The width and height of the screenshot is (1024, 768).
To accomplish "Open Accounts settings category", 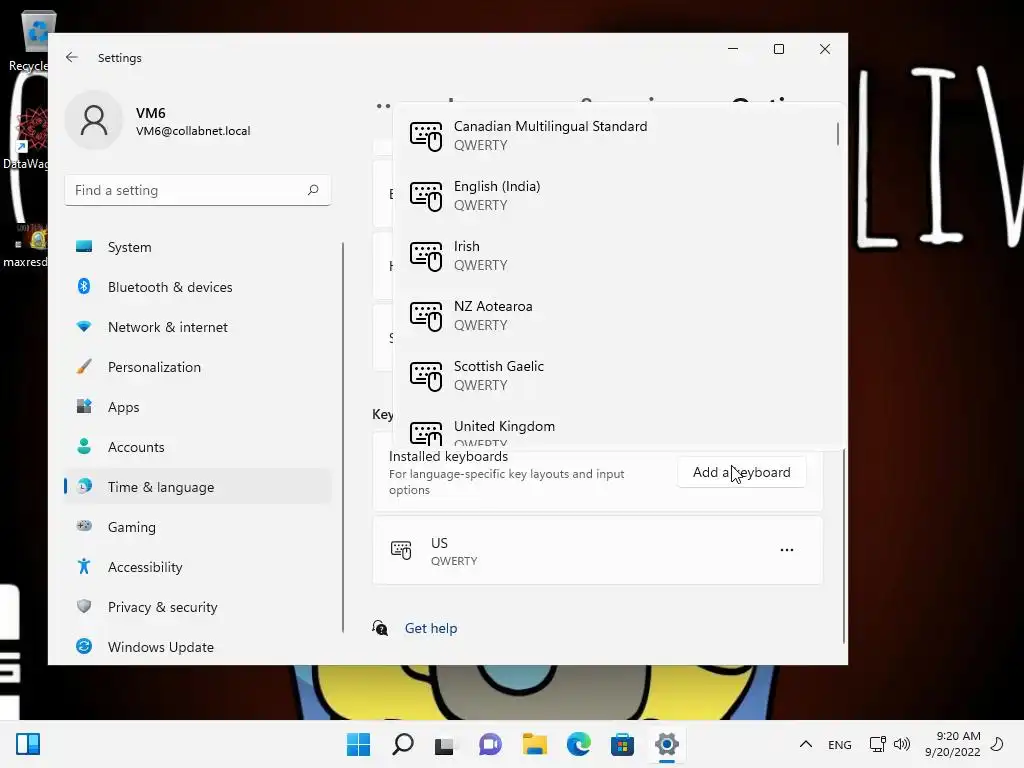I will click(198, 447).
